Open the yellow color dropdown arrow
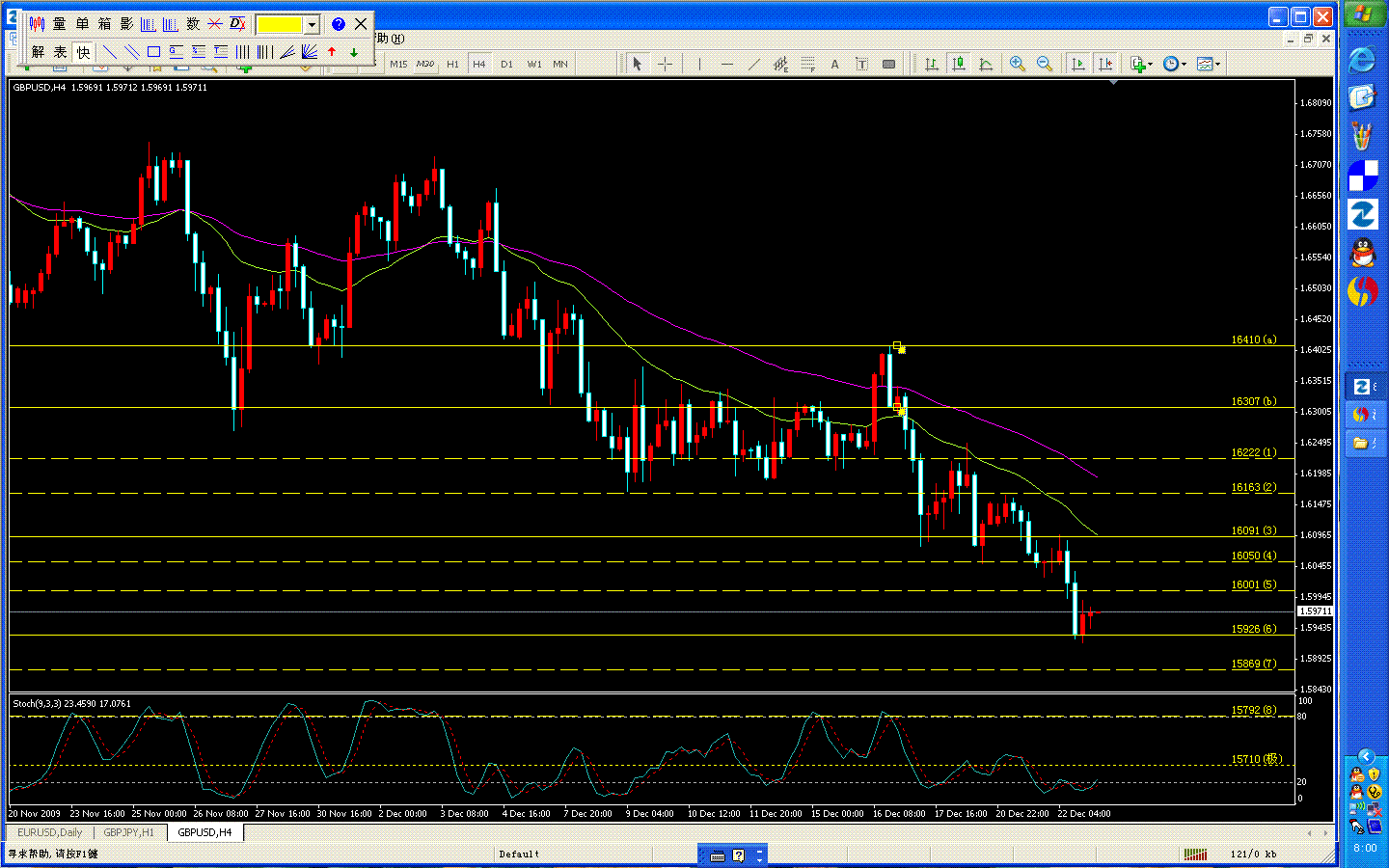Viewport: 1389px width, 868px height. click(x=312, y=25)
